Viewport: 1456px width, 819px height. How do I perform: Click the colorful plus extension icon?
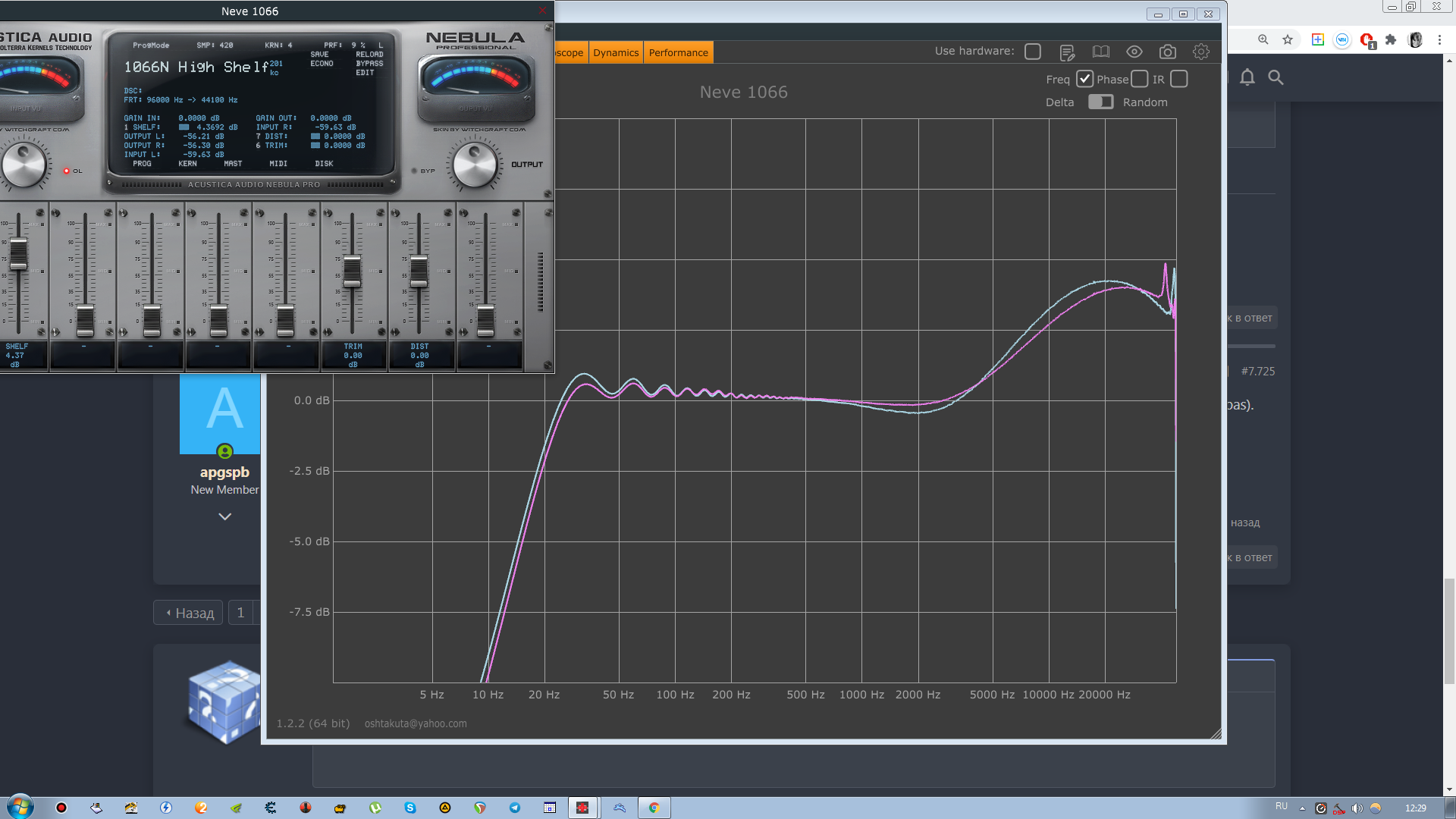1318,39
